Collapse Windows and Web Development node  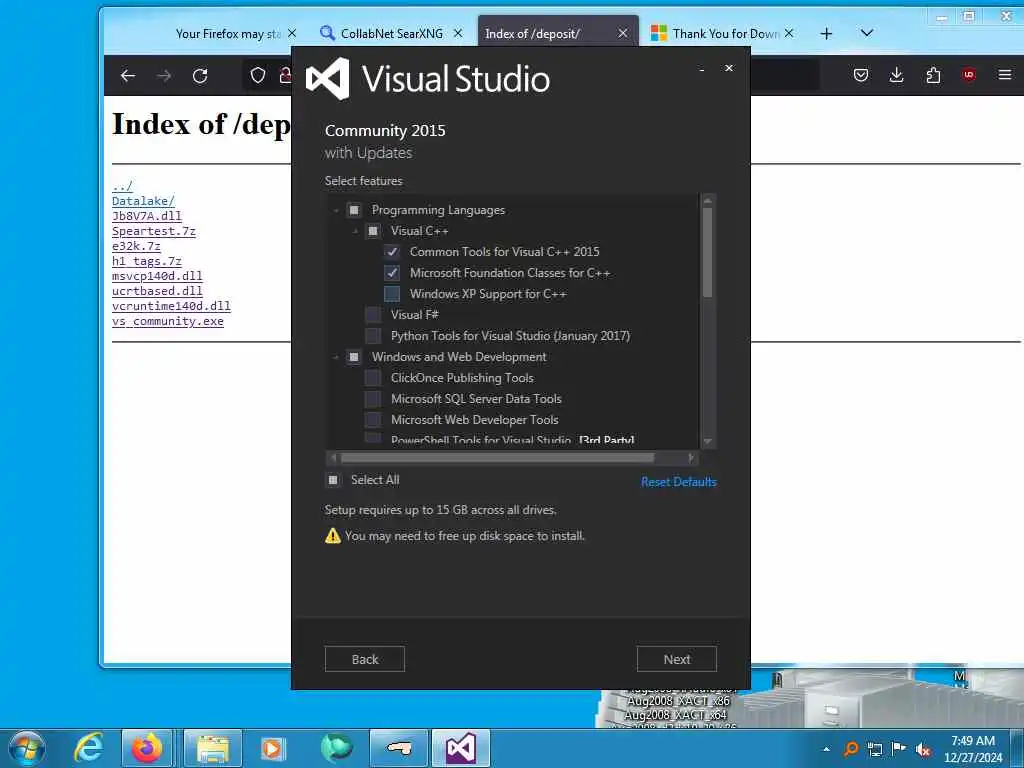pyautogui.click(x=336, y=357)
